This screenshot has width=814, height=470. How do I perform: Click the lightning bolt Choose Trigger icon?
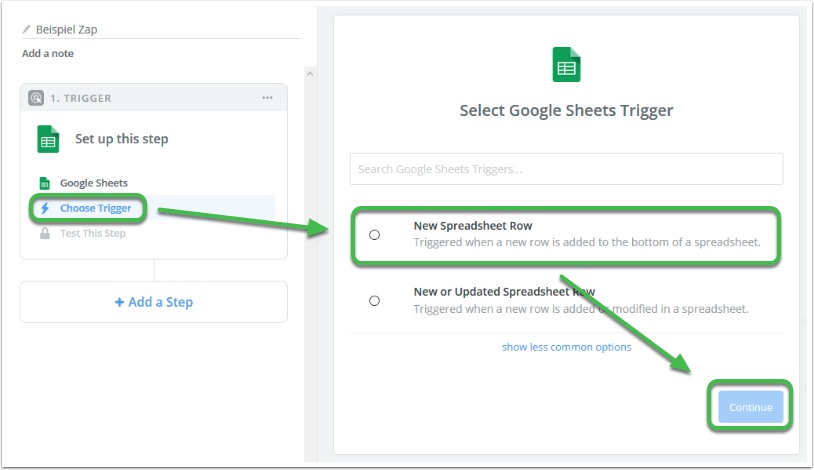pyautogui.click(x=45, y=208)
